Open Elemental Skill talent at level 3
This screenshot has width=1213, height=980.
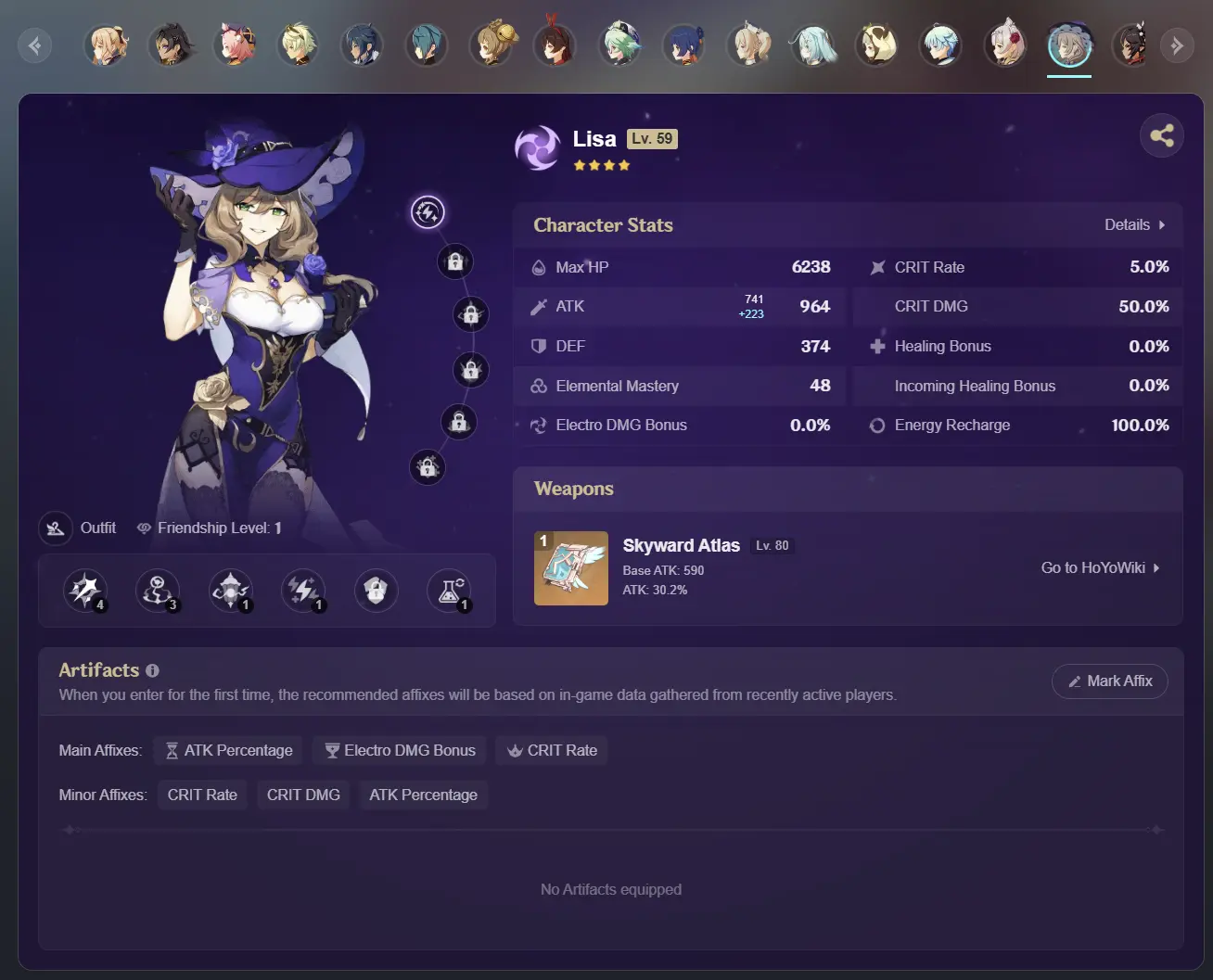pos(158,591)
